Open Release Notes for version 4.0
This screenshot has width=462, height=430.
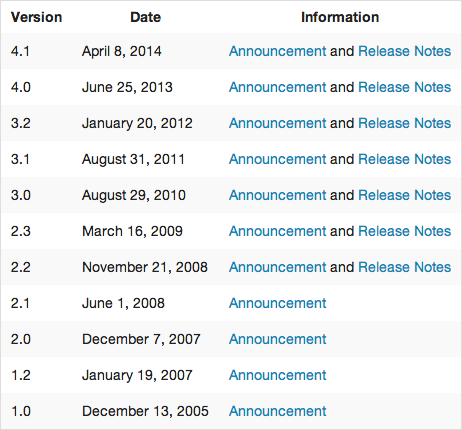point(404,87)
